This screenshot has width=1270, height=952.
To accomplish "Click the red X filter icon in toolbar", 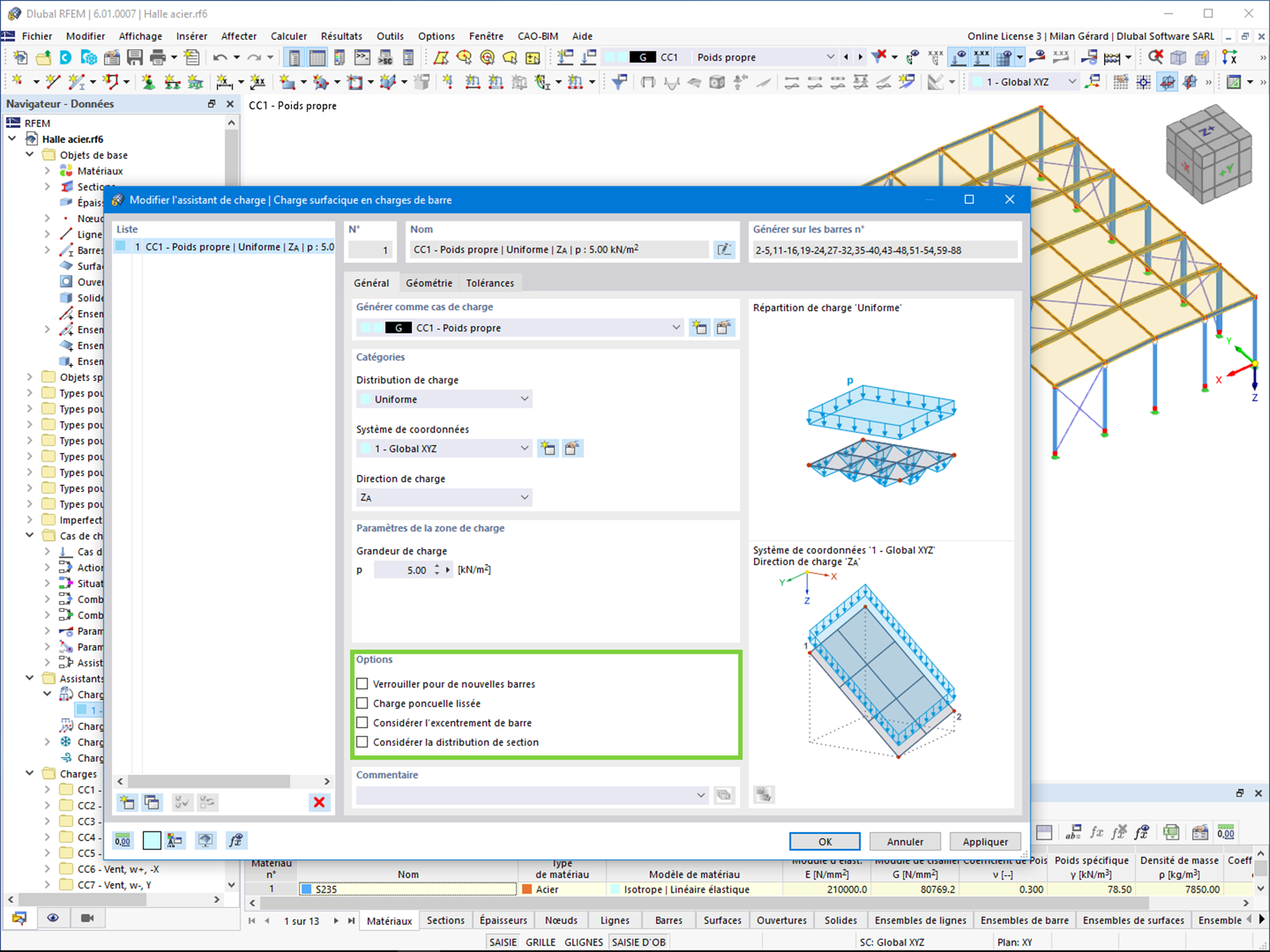I will point(879,57).
